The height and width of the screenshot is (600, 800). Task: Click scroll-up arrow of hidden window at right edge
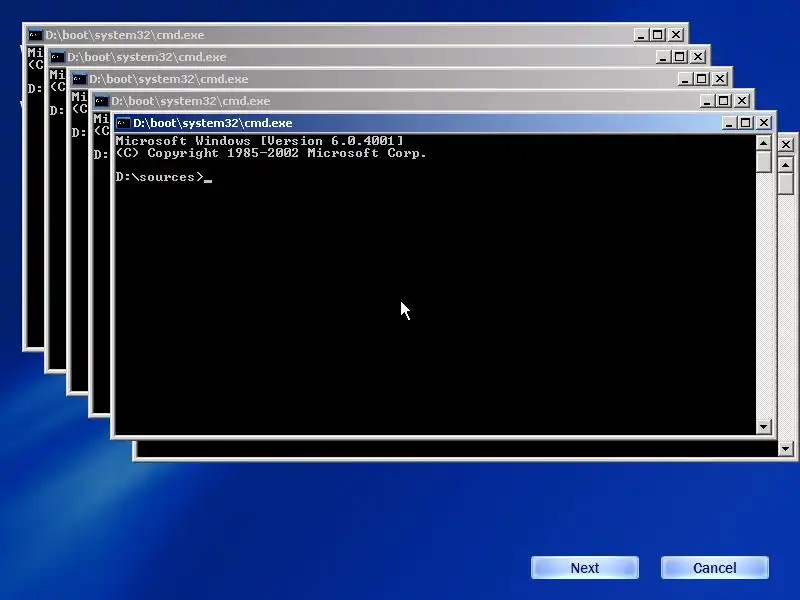pyautogui.click(x=786, y=165)
